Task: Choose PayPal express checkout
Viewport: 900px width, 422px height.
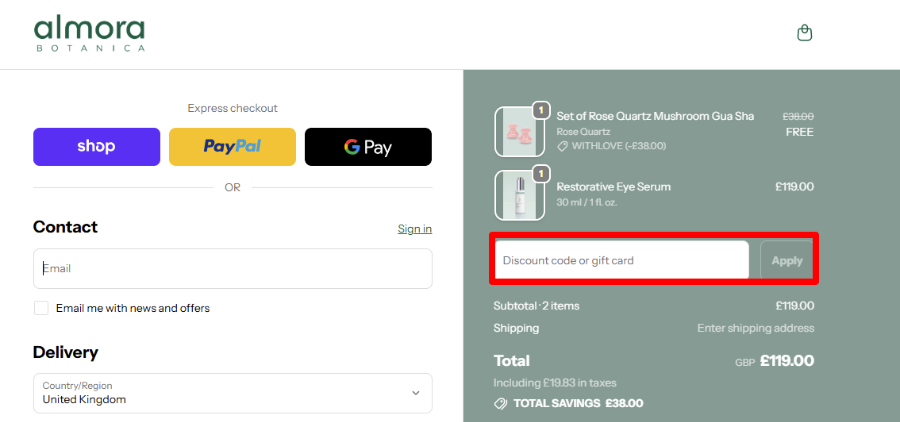Action: [x=232, y=147]
